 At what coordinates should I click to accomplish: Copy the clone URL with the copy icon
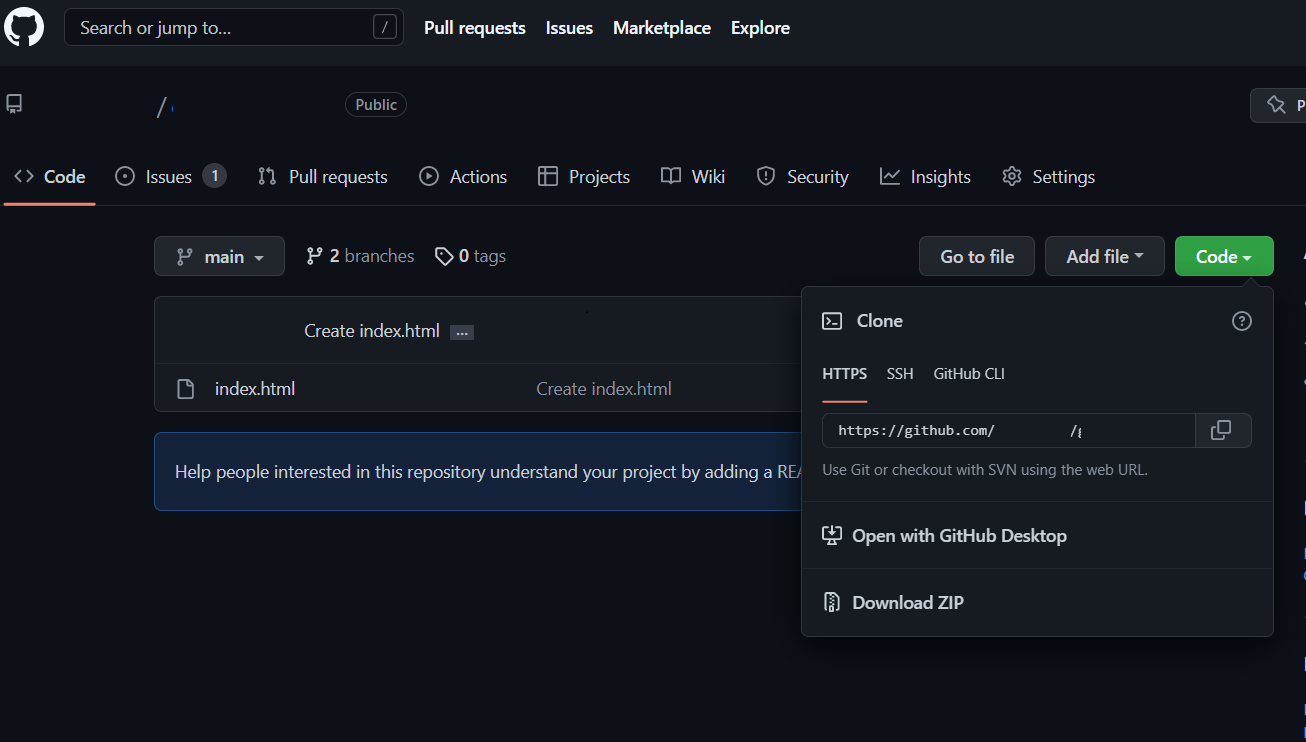click(1222, 430)
